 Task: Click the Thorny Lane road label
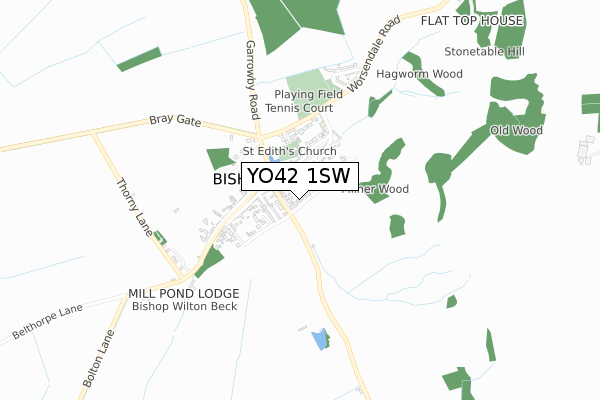[x=134, y=207]
